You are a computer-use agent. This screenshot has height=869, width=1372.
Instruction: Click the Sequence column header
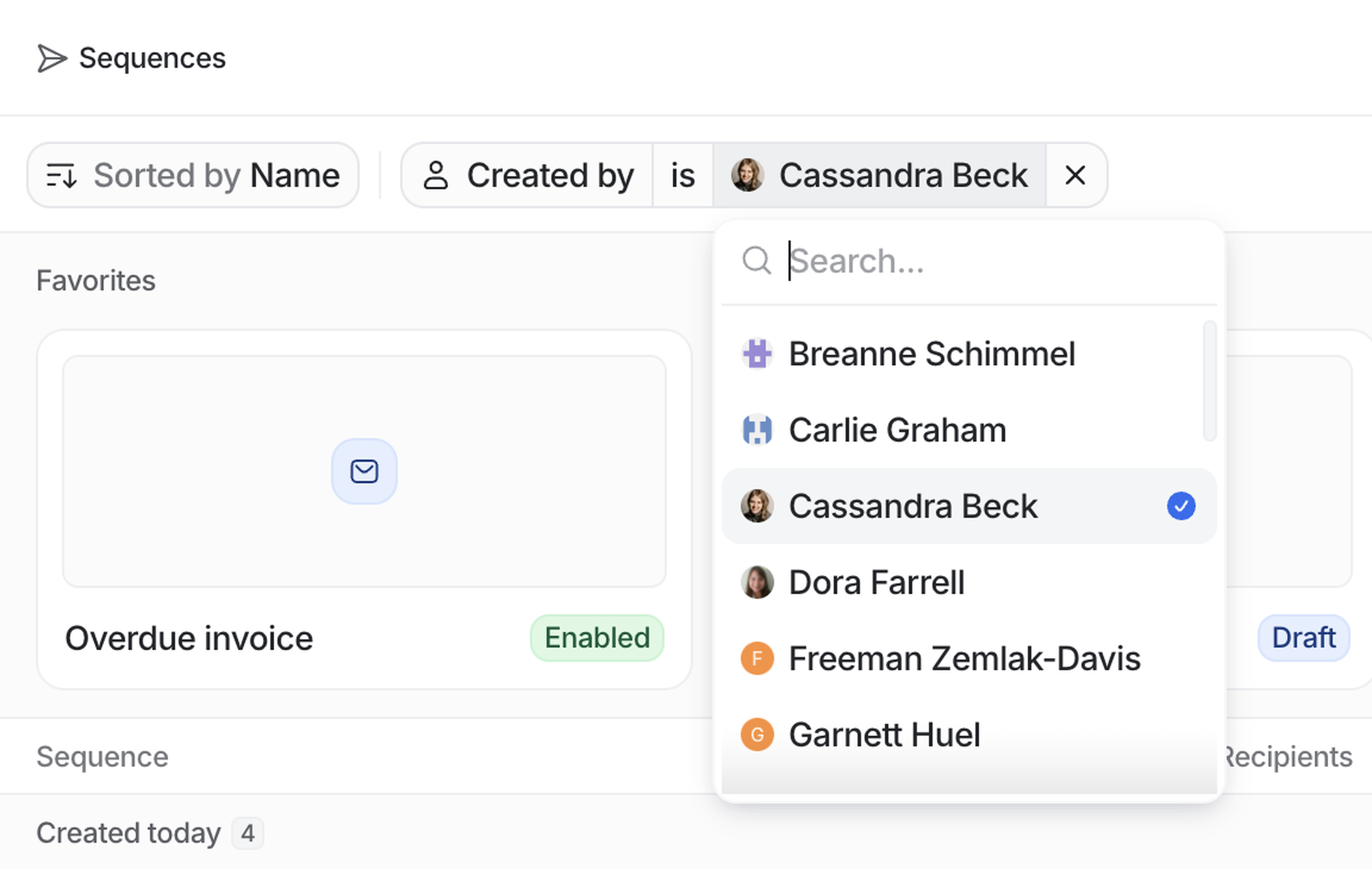coord(103,757)
